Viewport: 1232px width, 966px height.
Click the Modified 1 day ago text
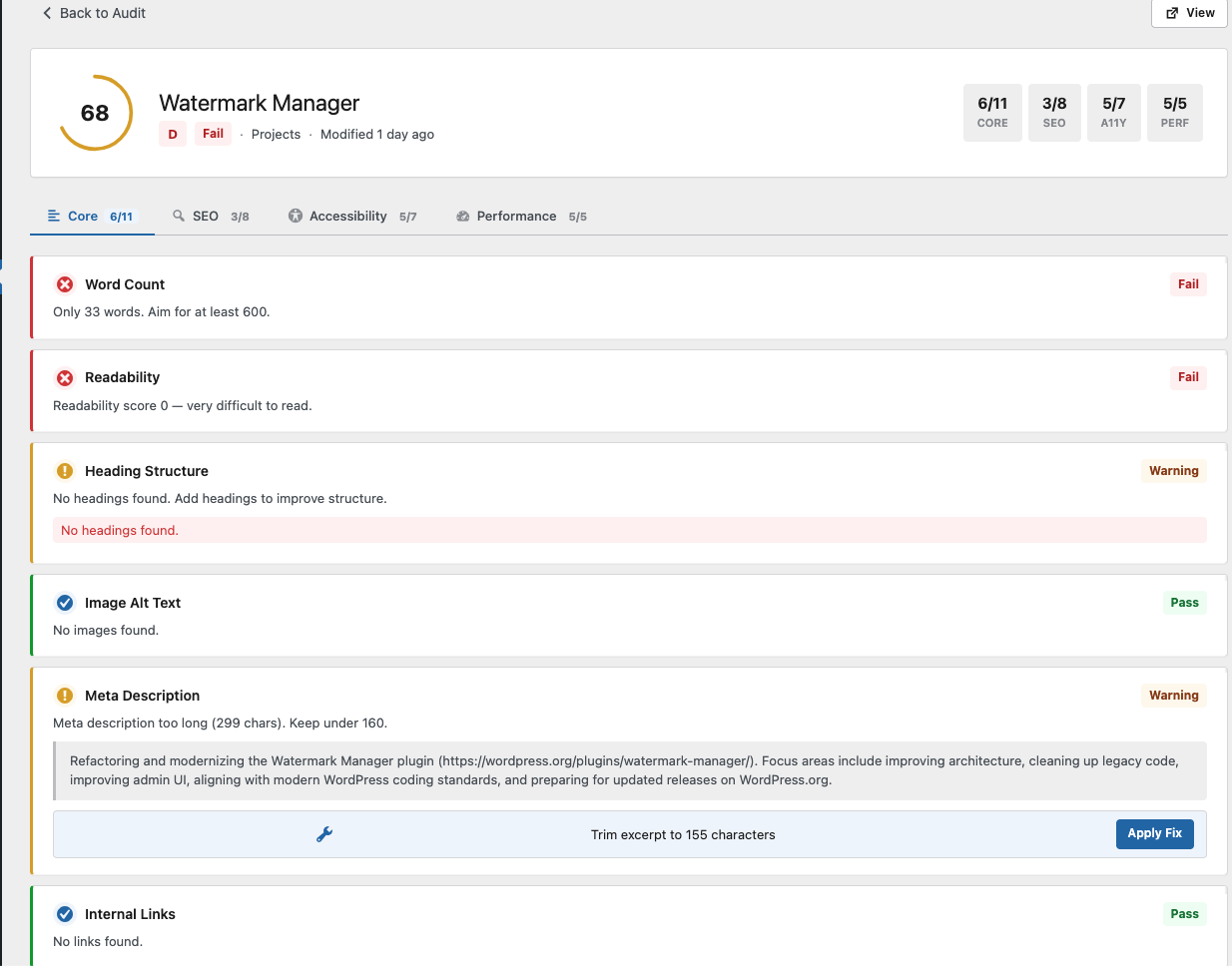[x=377, y=135]
